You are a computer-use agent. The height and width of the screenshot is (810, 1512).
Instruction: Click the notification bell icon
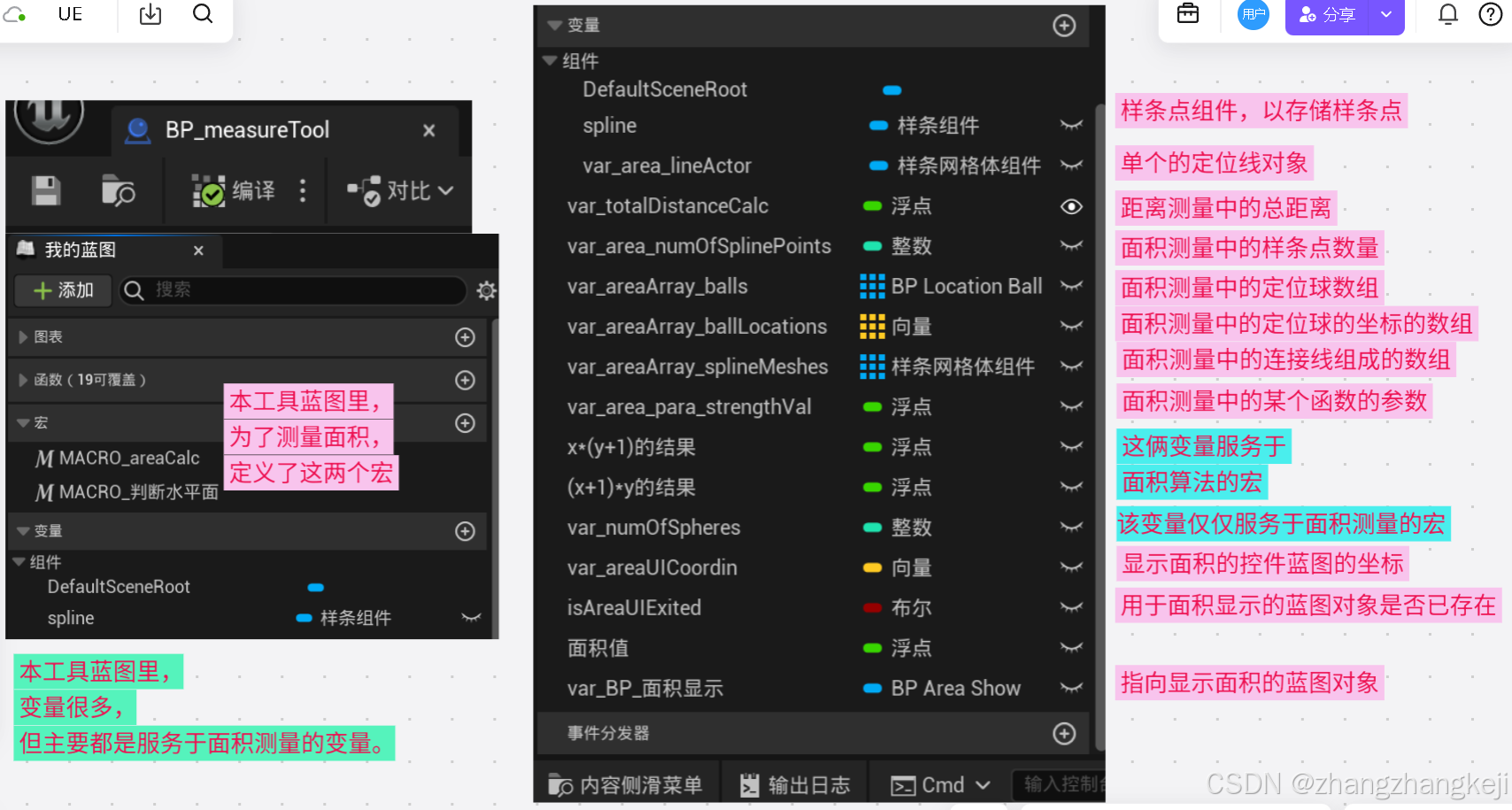(x=1446, y=13)
